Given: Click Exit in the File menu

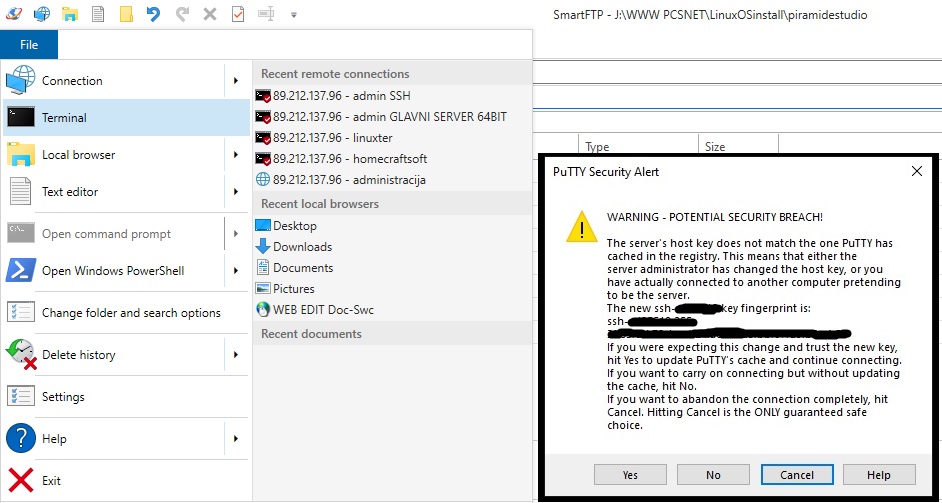Looking at the screenshot, I should (126, 480).
